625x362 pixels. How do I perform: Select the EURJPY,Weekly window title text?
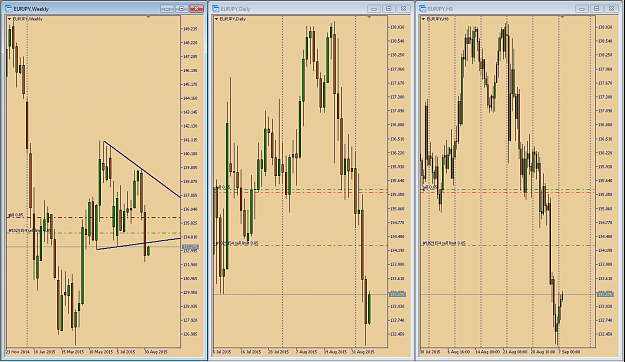click(x=31, y=9)
